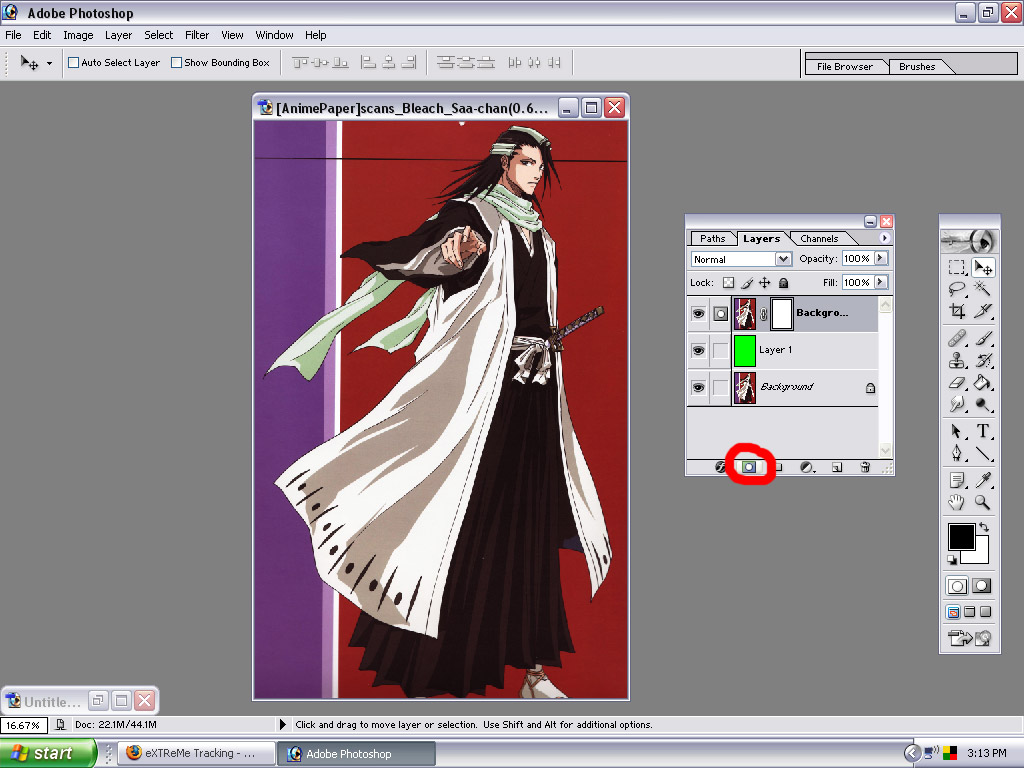Viewport: 1024px width, 768px height.
Task: Open the Window menu
Action: pyautogui.click(x=274, y=35)
